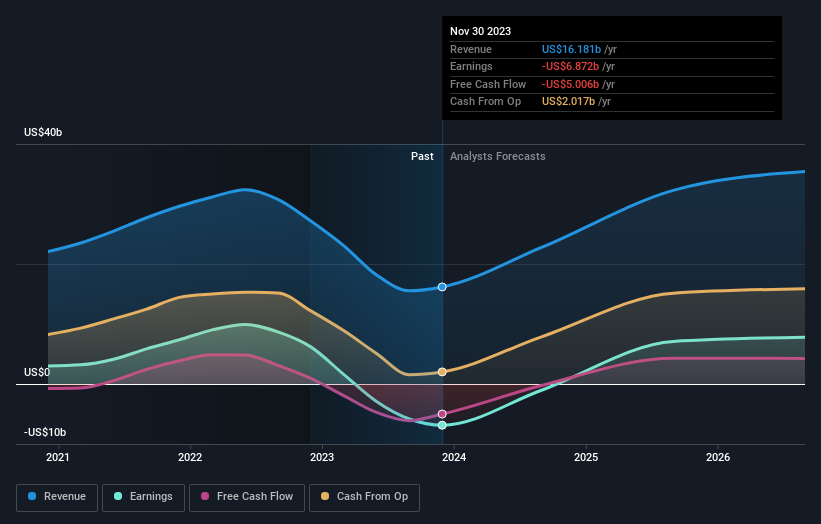Click the US$16.181b revenue value

pyautogui.click(x=571, y=49)
